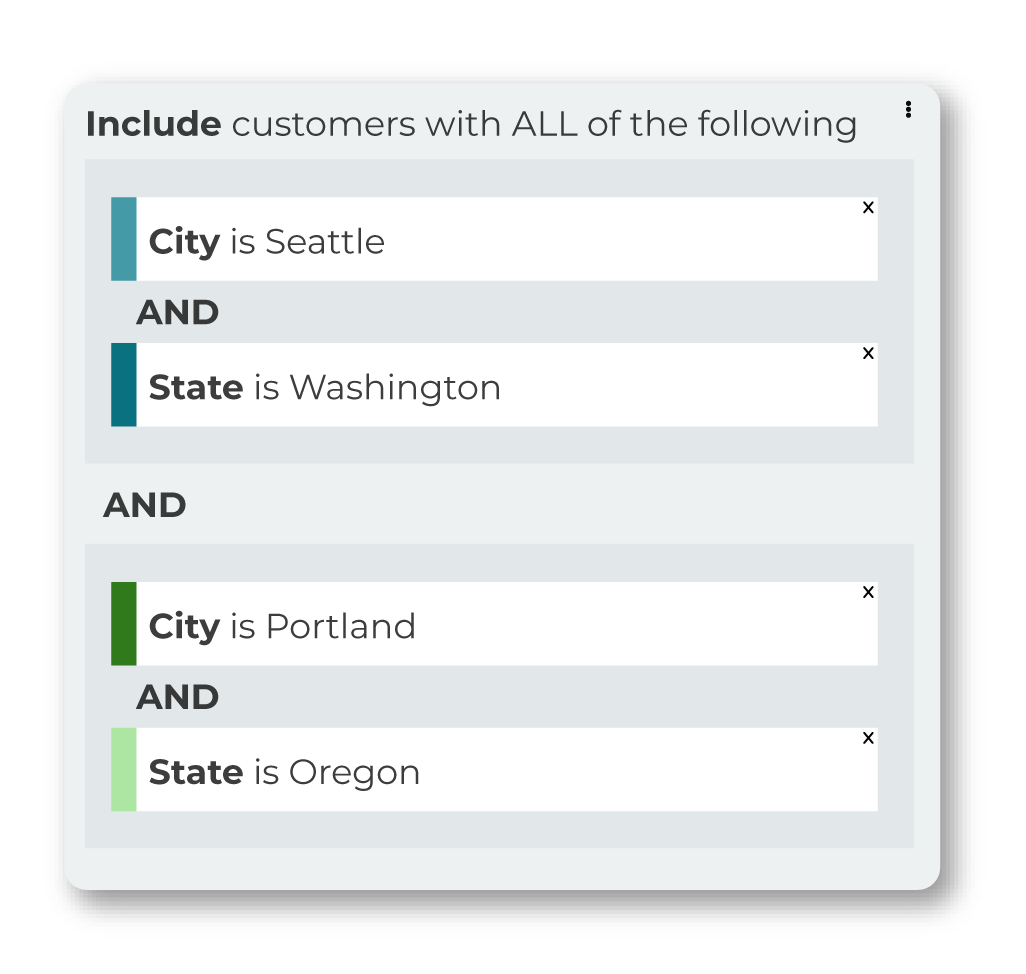Select the State is Washington condition row
Viewport: 1026px width, 974px height.
tap(495, 385)
